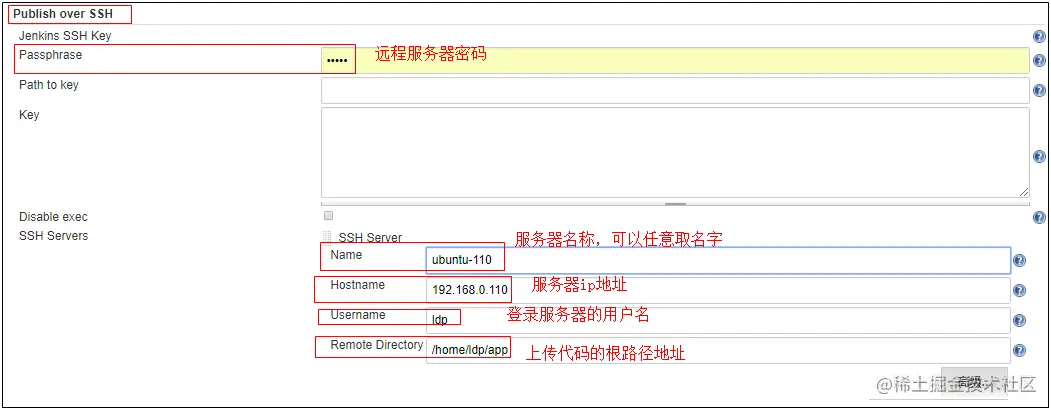Click the Jenkins SSH Key label

click(x=65, y=36)
